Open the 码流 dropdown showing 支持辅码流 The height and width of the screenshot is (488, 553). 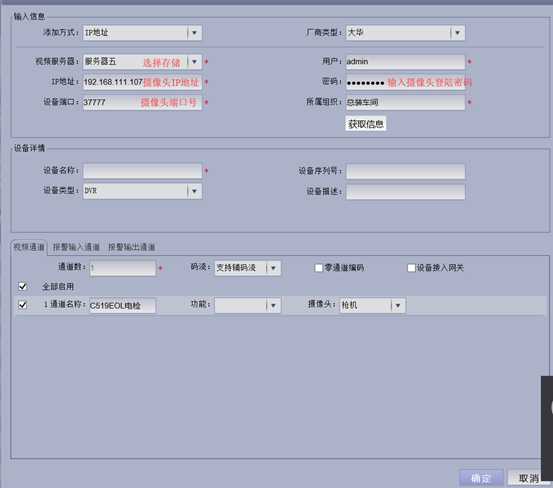pyautogui.click(x=273, y=268)
